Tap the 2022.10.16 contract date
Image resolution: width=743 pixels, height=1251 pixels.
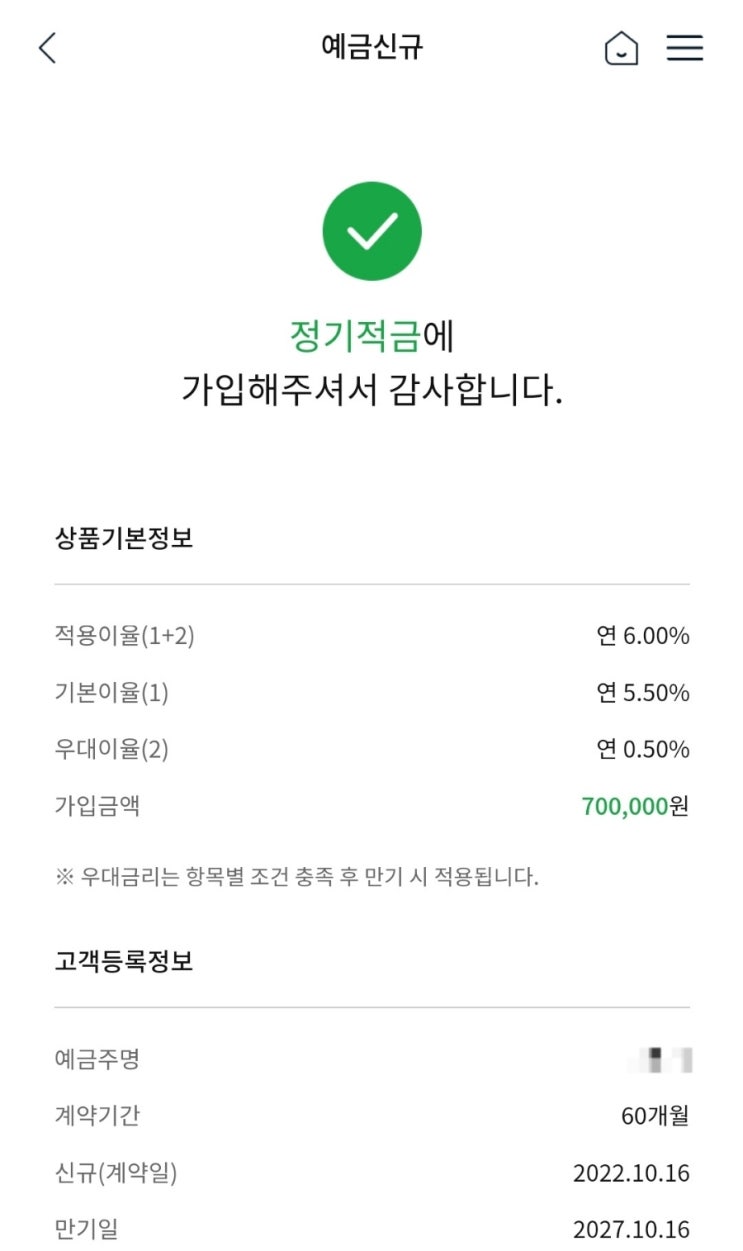pyautogui.click(x=631, y=1173)
